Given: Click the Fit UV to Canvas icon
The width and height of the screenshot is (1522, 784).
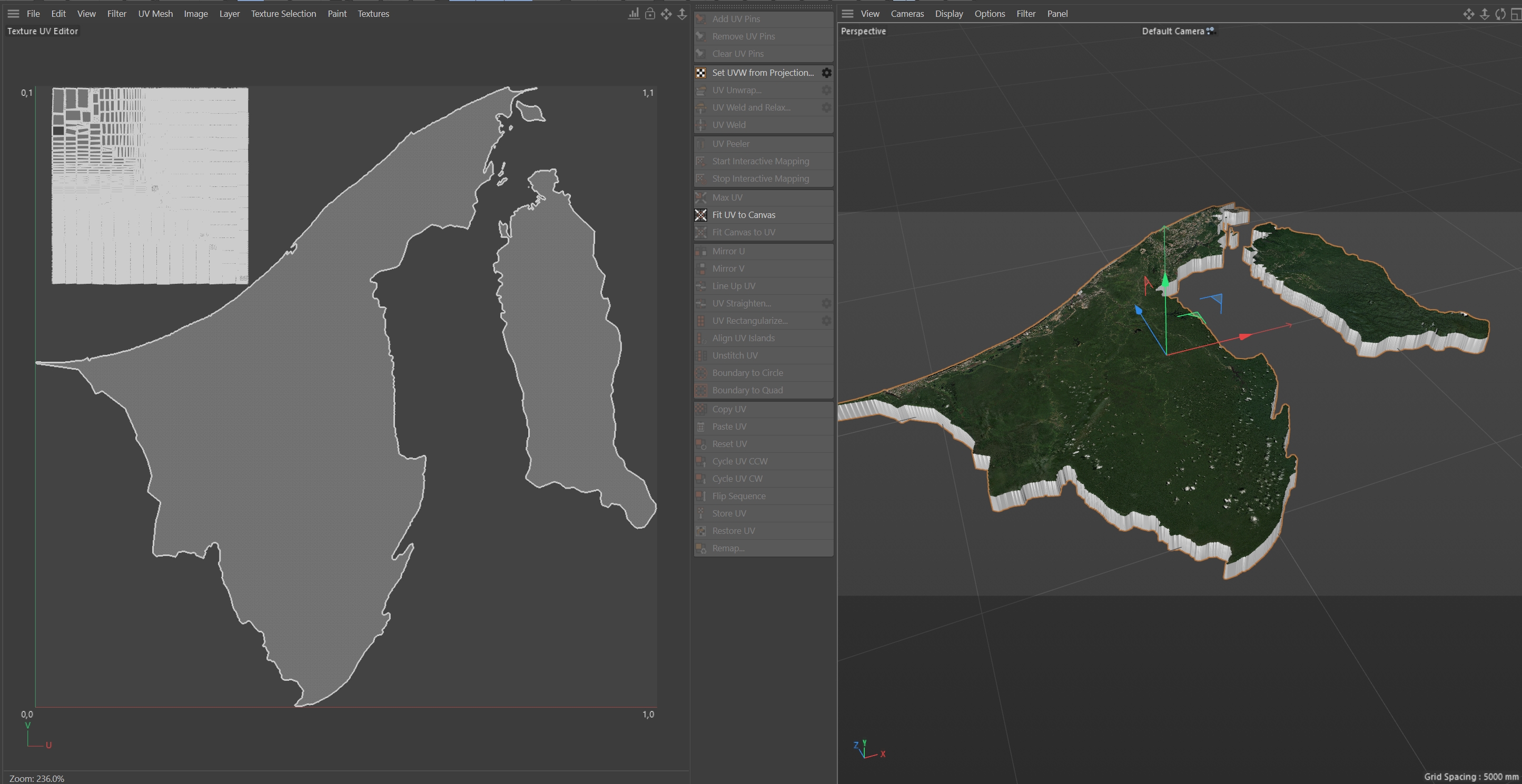Looking at the screenshot, I should pos(701,215).
